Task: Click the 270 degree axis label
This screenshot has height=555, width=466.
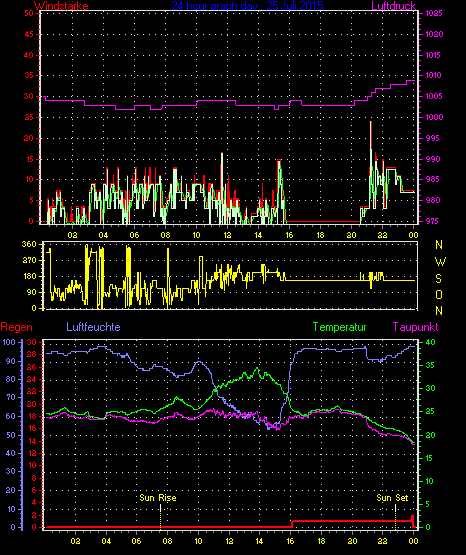Action: [29, 260]
